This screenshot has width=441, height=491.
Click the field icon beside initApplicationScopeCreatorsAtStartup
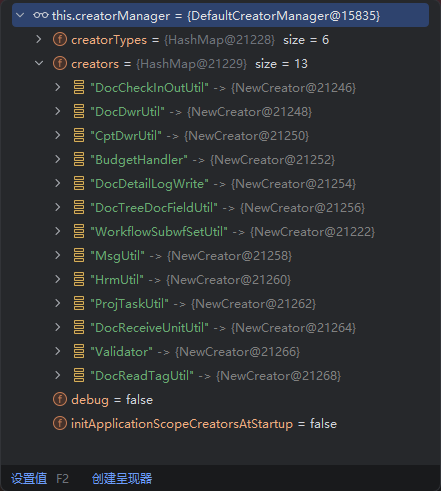tap(60, 423)
